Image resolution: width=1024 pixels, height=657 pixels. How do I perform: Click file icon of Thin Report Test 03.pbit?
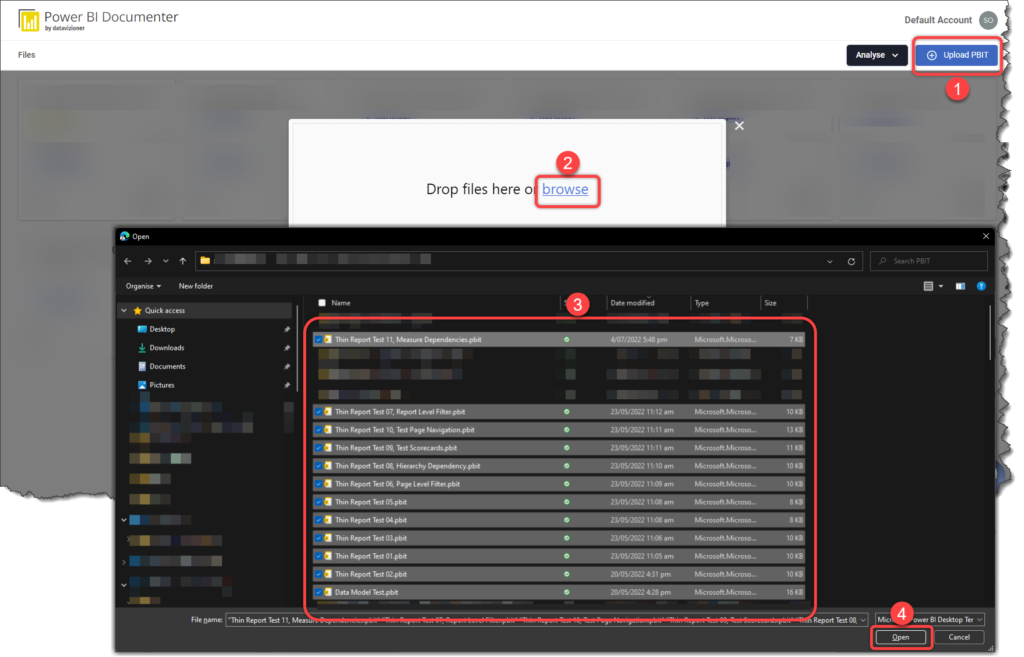pyautogui.click(x=328, y=539)
